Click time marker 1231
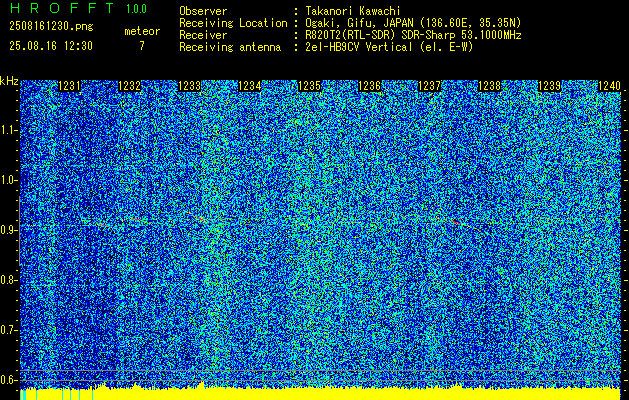This screenshot has width=629, height=400. pos(69,86)
